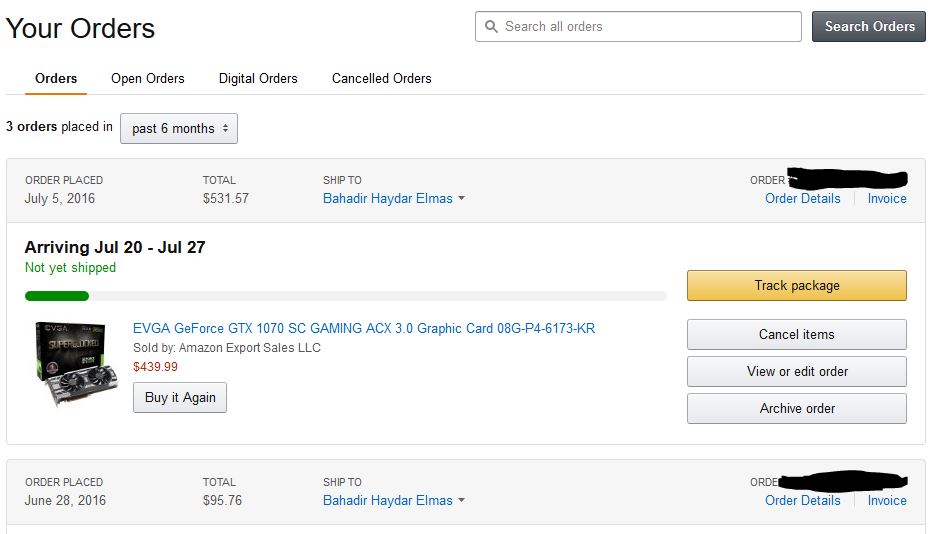Open the Cancelled Orders tab
The image size is (943, 534).
[x=381, y=78]
